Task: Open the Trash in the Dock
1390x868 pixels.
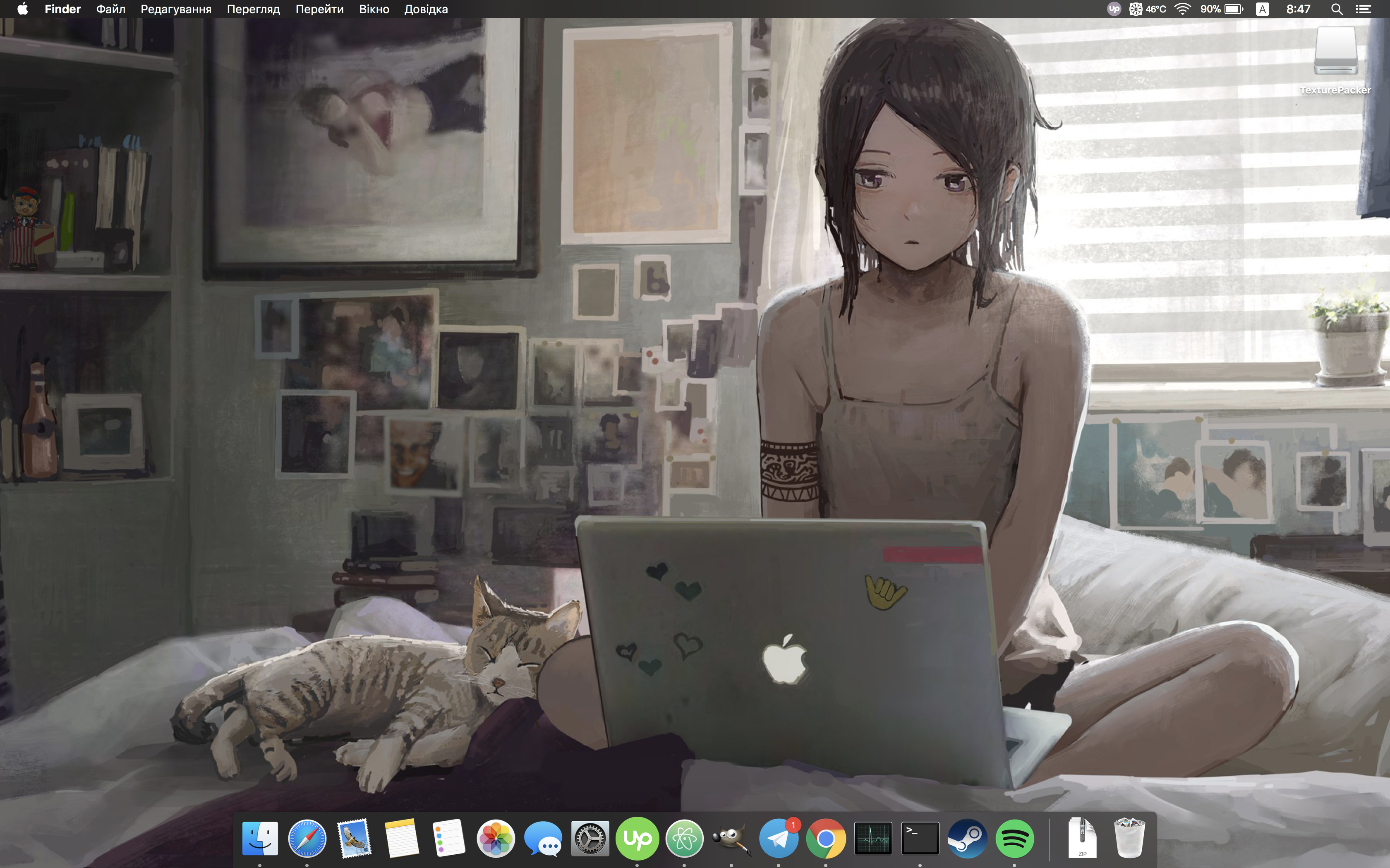Action: click(x=1129, y=838)
